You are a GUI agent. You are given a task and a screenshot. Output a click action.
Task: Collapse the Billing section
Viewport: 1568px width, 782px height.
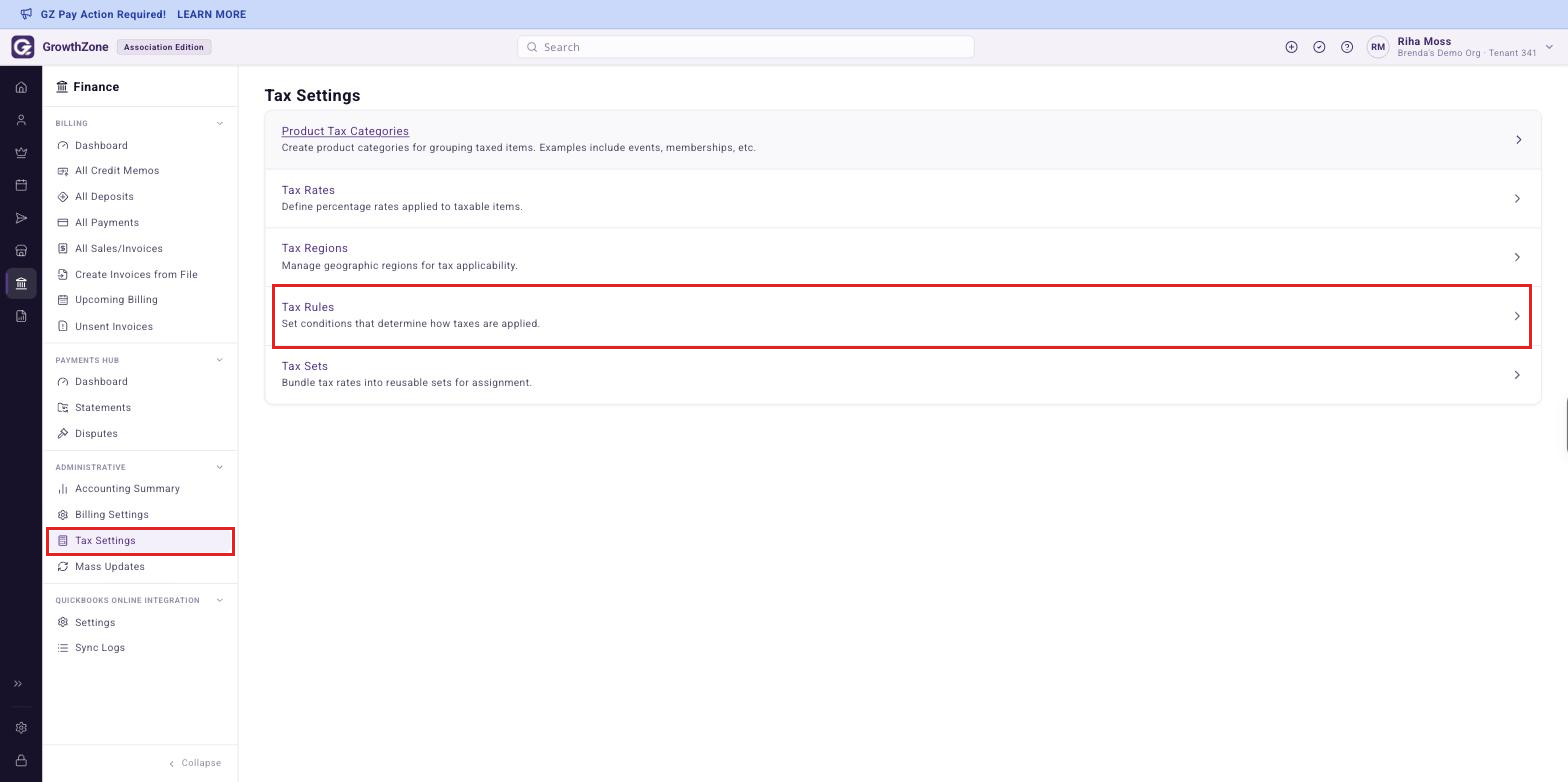[x=220, y=124]
